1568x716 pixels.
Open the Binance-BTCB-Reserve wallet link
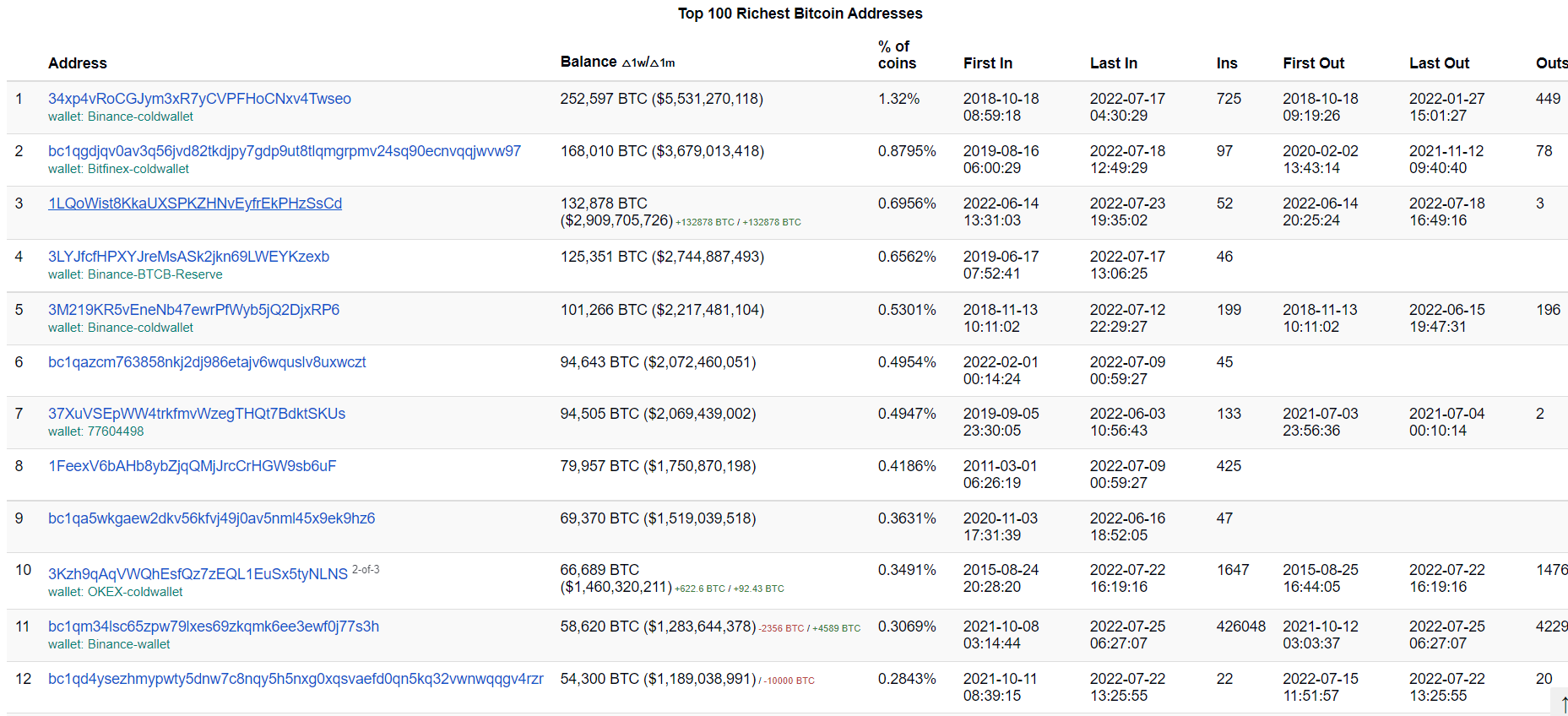point(155,274)
